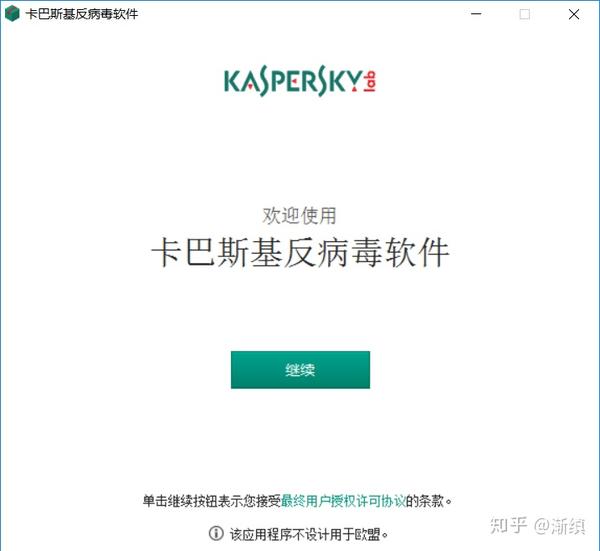Click the greyed-out maximize window button
The height and width of the screenshot is (551, 600).
(525, 14)
